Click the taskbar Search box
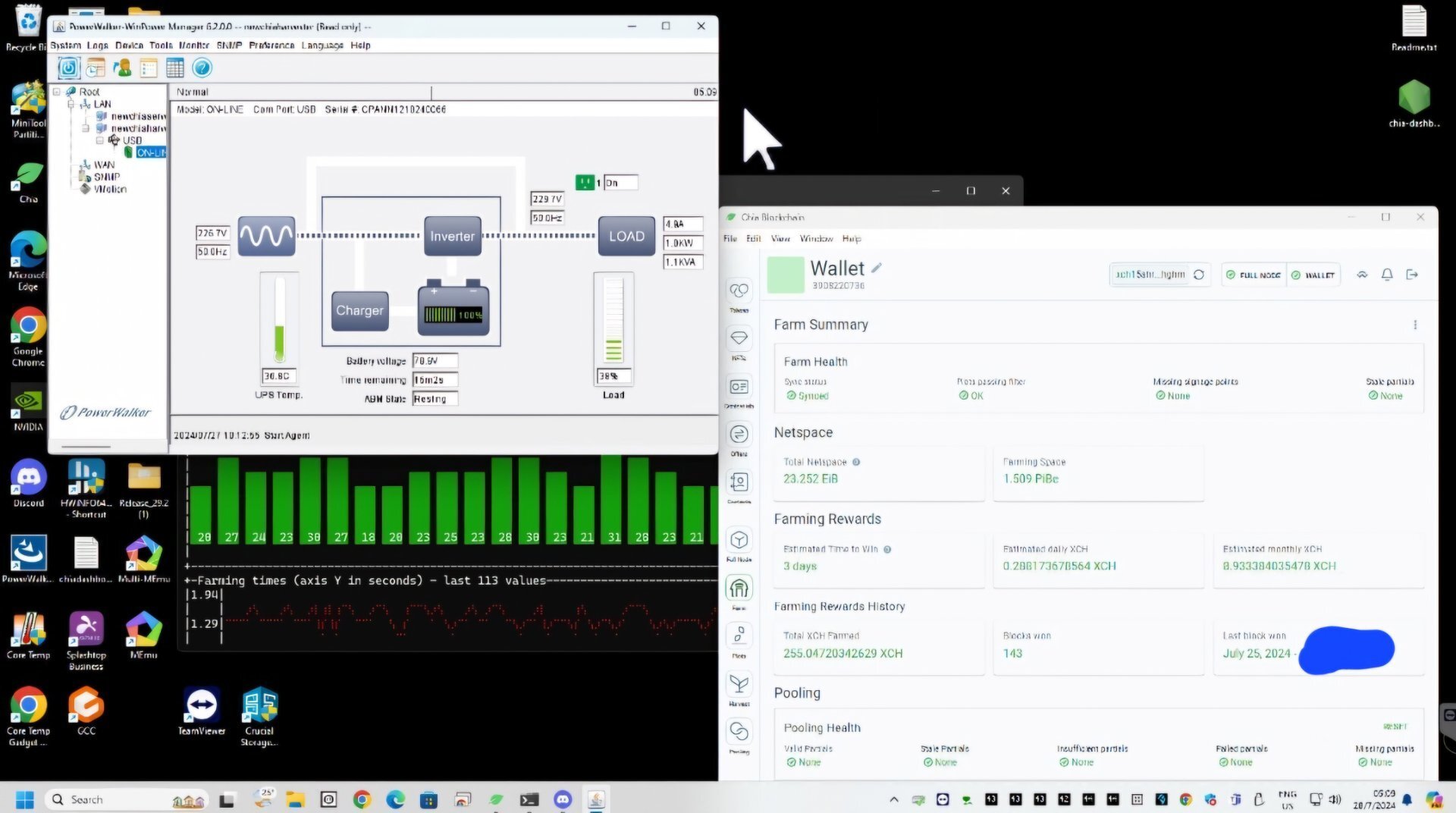 127,799
